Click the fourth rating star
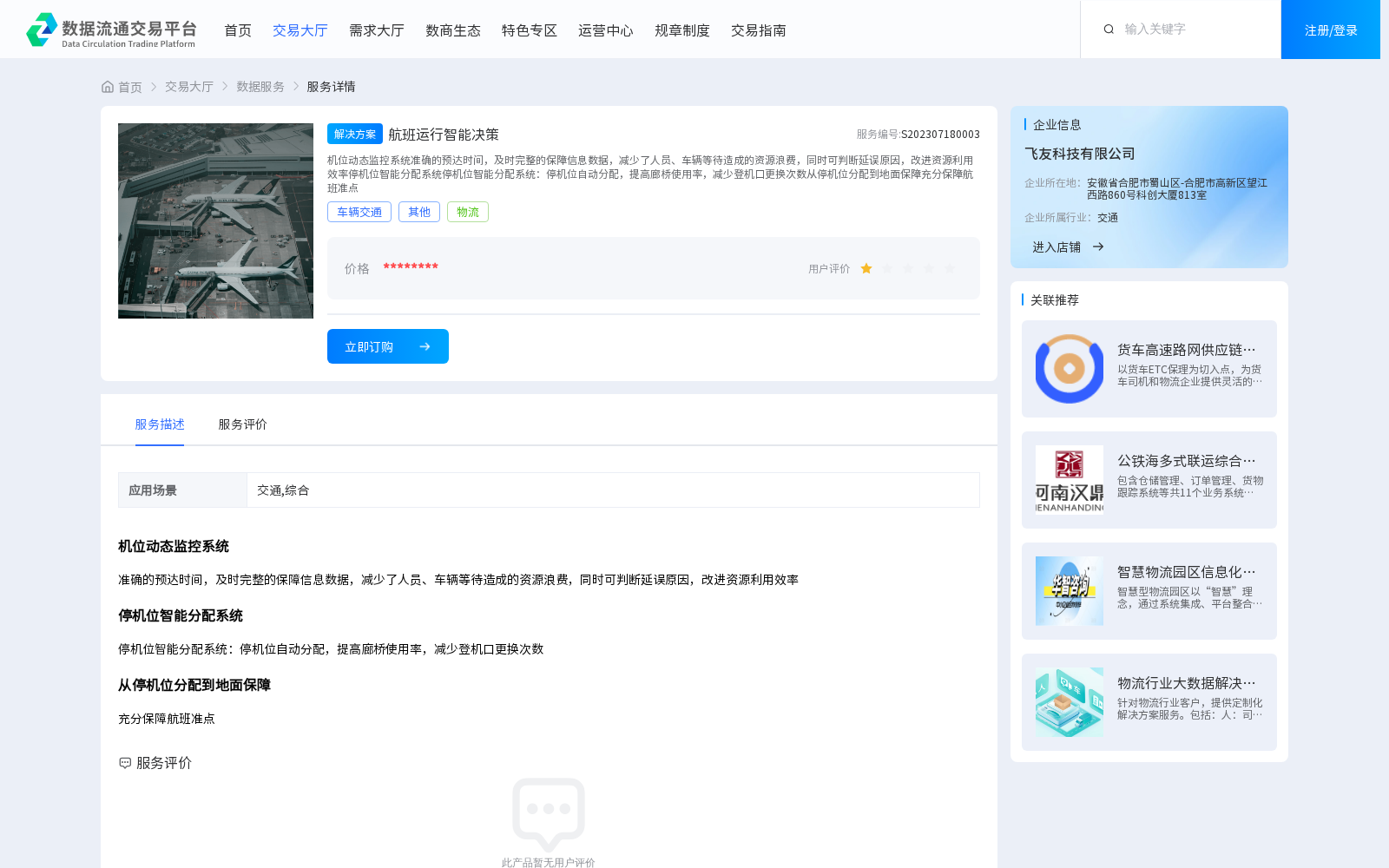1389x868 pixels. pos(929,269)
